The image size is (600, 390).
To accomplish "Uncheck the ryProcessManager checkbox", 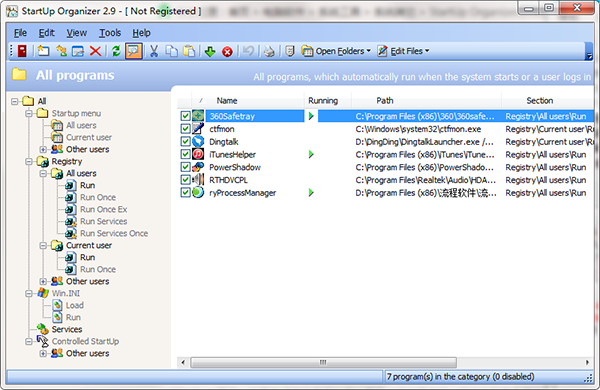I will click(186, 192).
